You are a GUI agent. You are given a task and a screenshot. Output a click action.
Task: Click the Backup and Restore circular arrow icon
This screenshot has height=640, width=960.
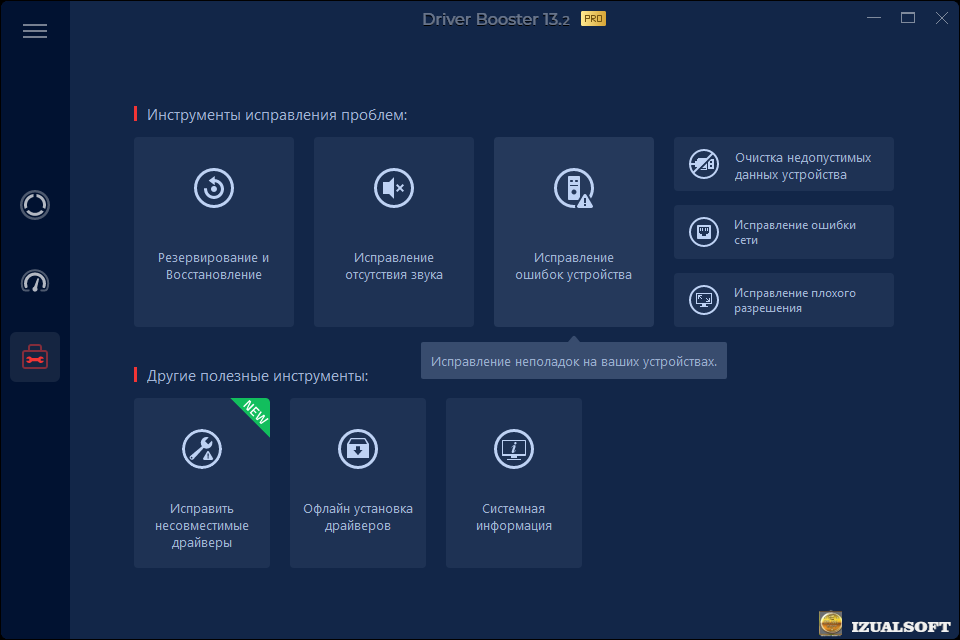[x=214, y=188]
